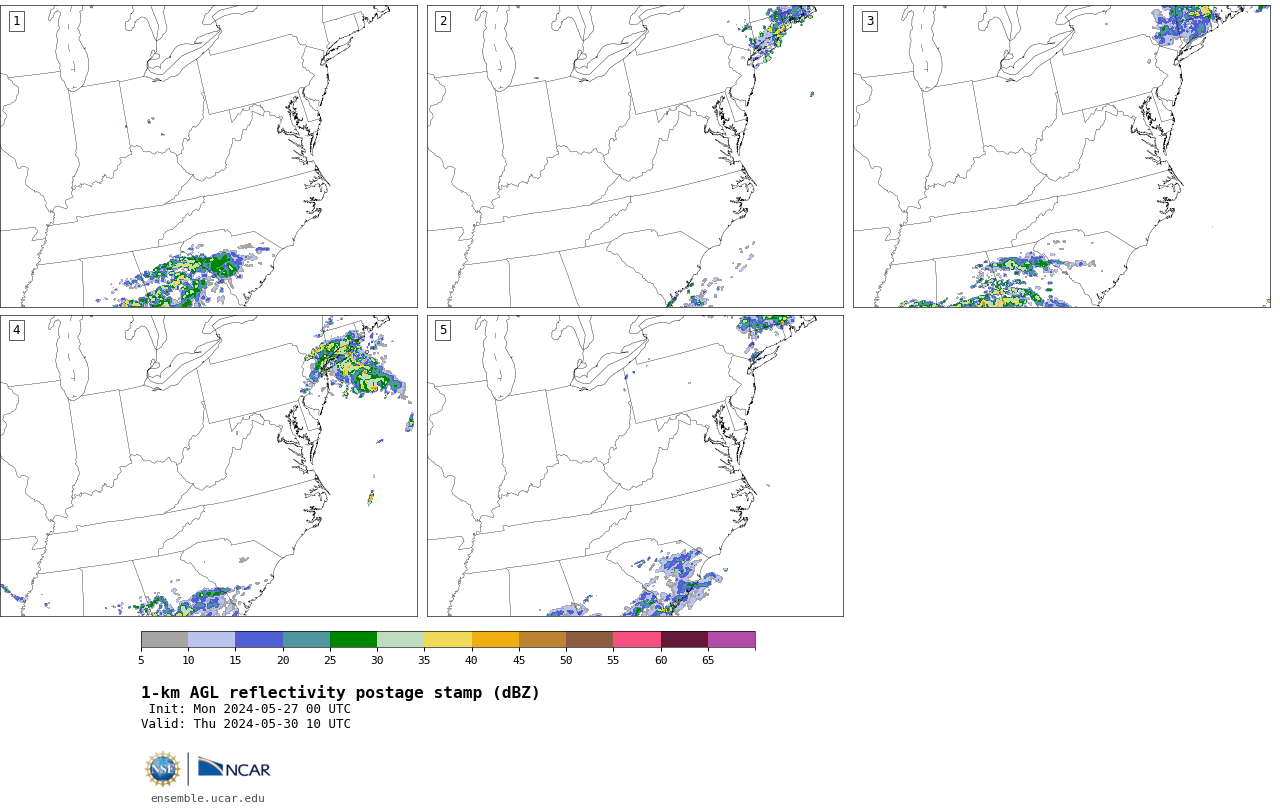1280x809 pixels.
Task: Select the purple 65+ dBZ swatch
Action: (x=731, y=640)
